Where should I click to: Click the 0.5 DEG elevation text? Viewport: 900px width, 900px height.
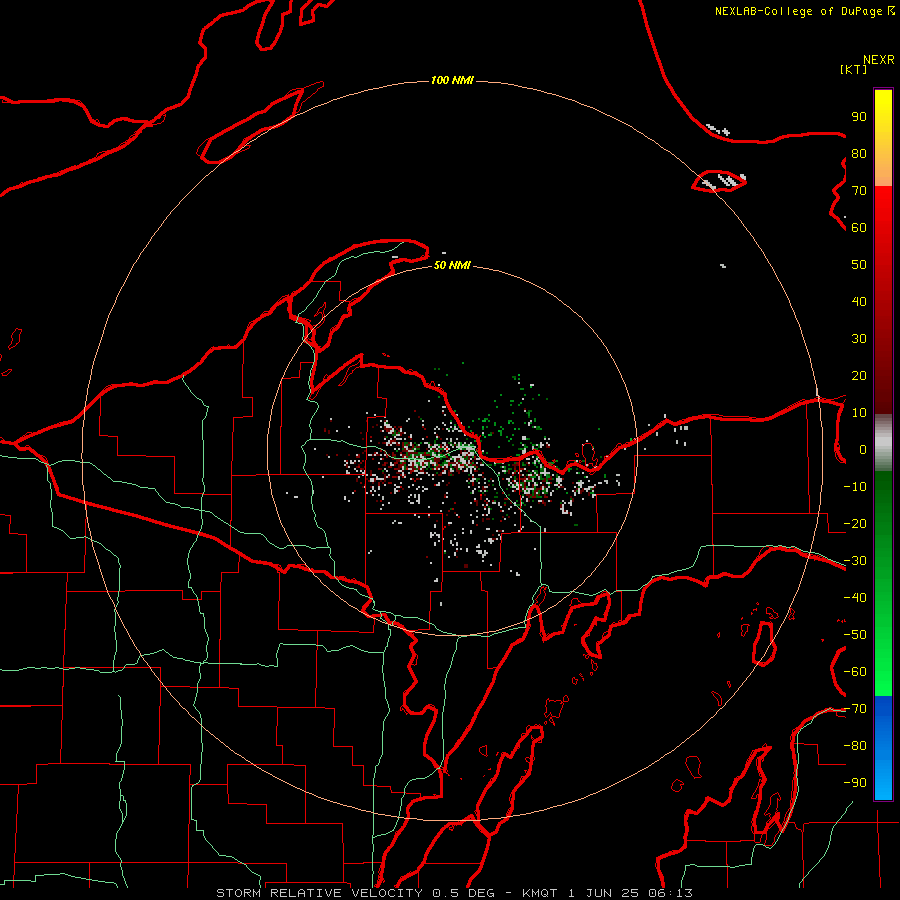coord(463,893)
